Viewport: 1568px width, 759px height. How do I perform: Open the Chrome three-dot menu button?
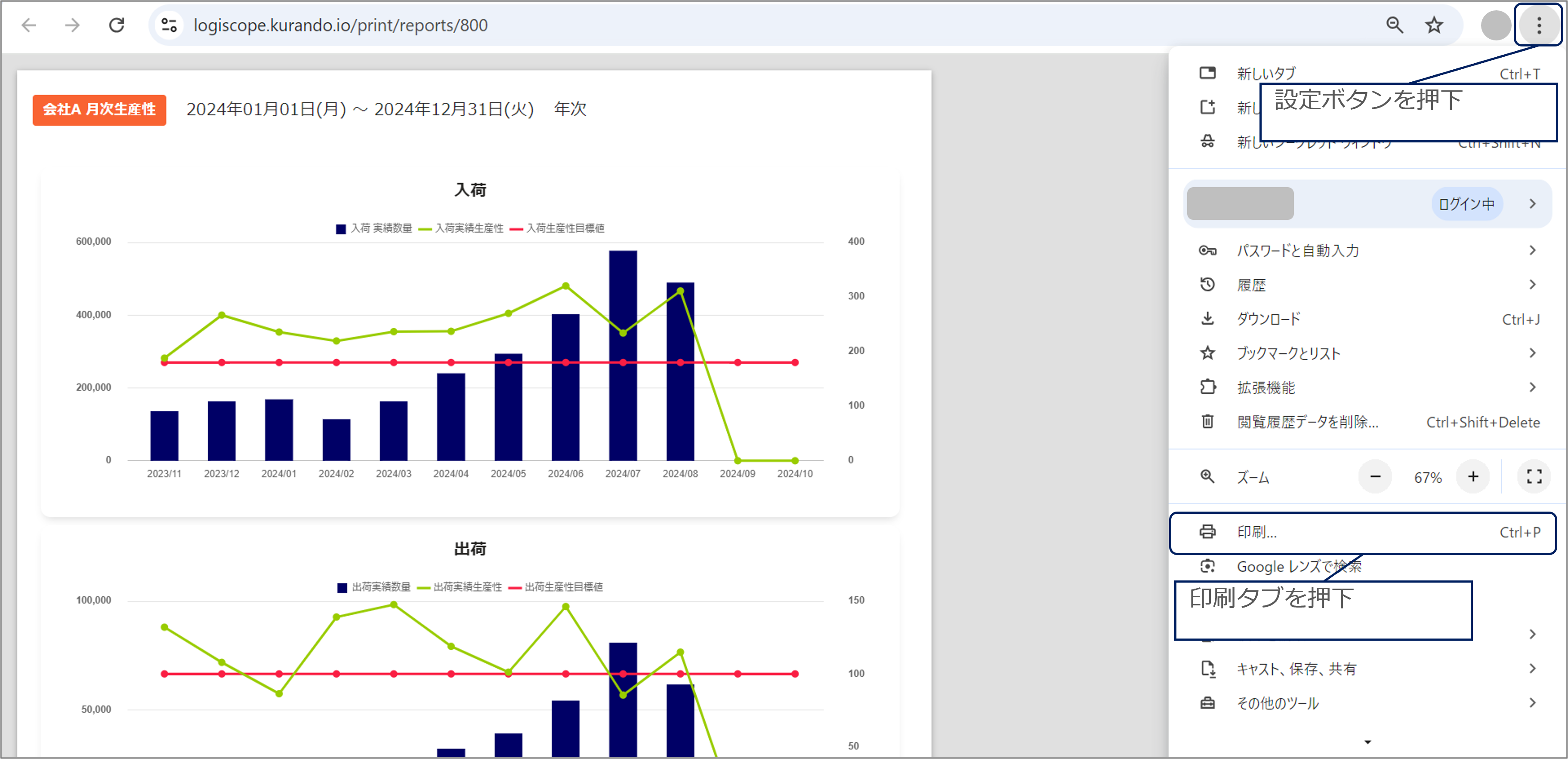pyautogui.click(x=1538, y=25)
